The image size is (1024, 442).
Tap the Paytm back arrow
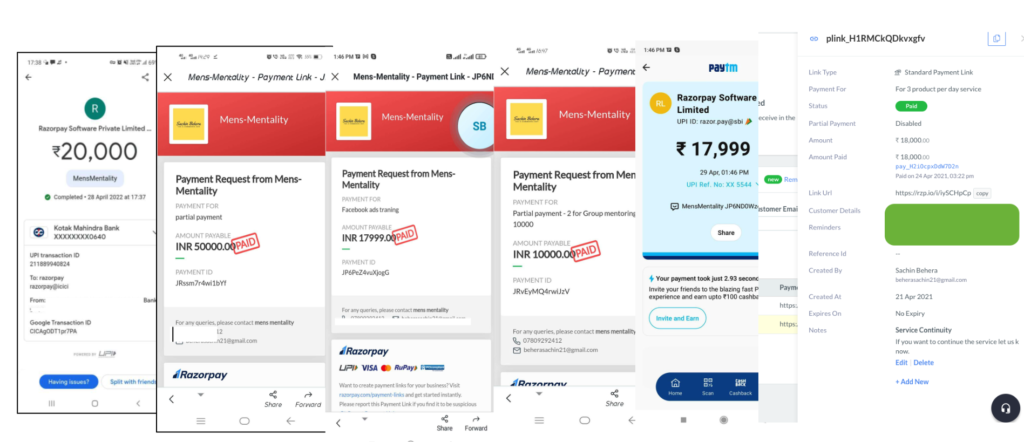tap(647, 67)
